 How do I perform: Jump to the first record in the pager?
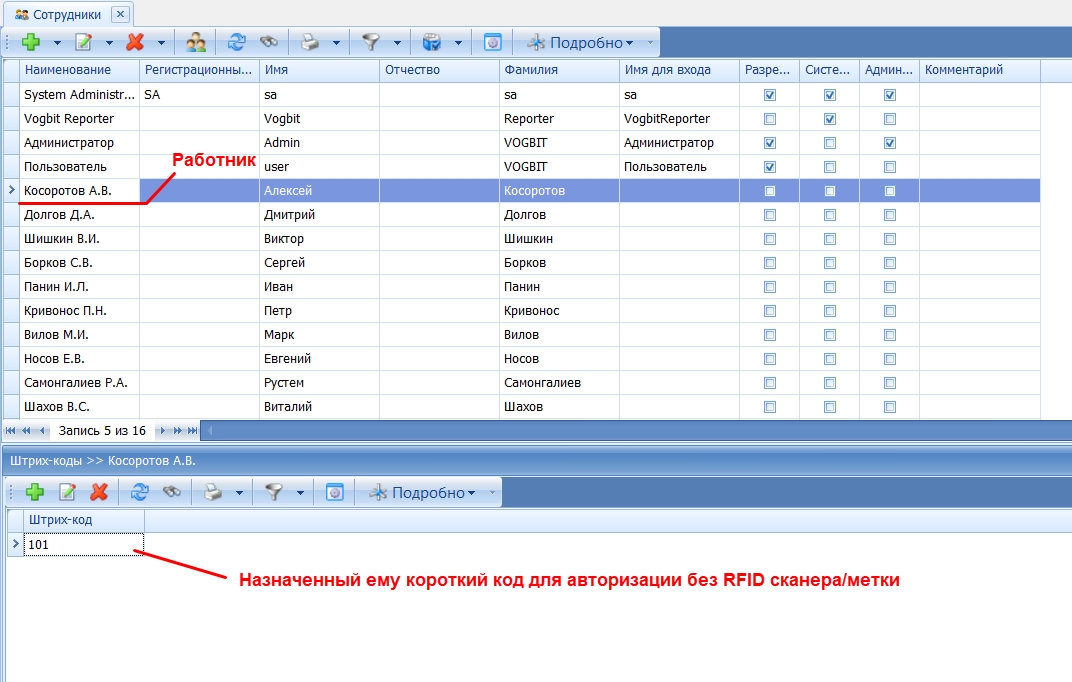tap(10, 431)
